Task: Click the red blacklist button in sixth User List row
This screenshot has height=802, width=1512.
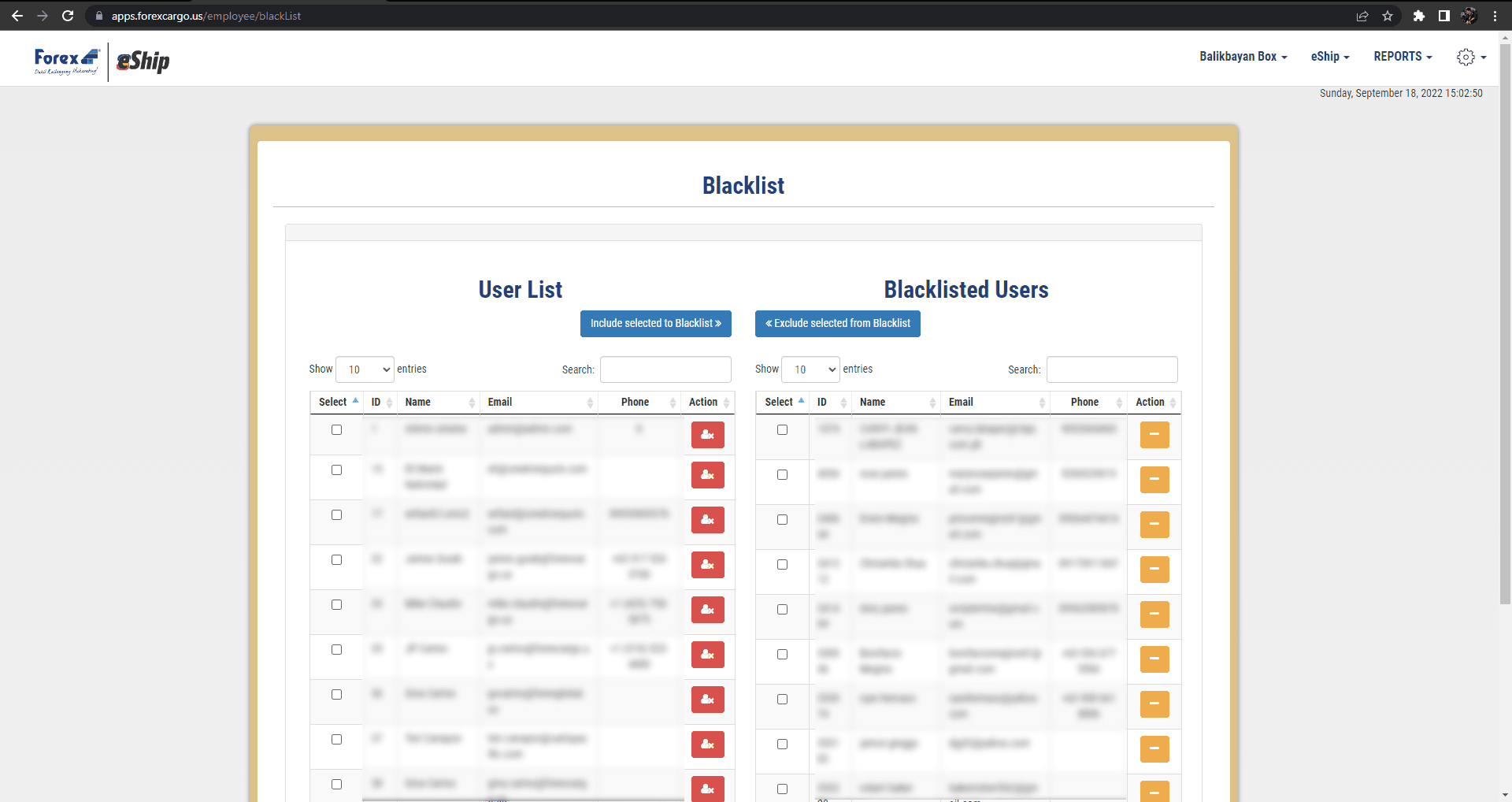Action: (707, 655)
